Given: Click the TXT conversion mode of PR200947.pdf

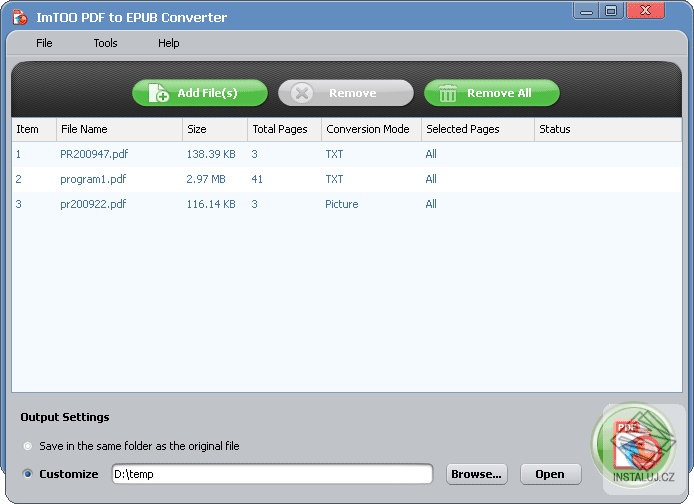Looking at the screenshot, I should [x=334, y=154].
